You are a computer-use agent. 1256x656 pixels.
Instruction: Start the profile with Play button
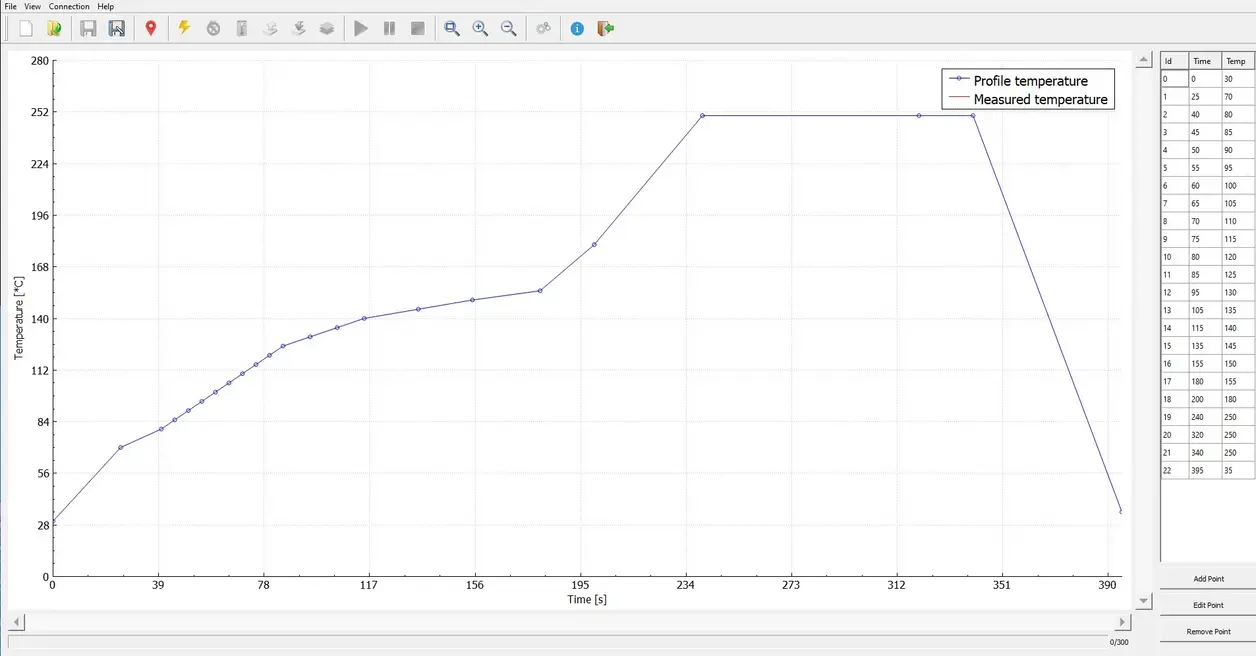361,29
